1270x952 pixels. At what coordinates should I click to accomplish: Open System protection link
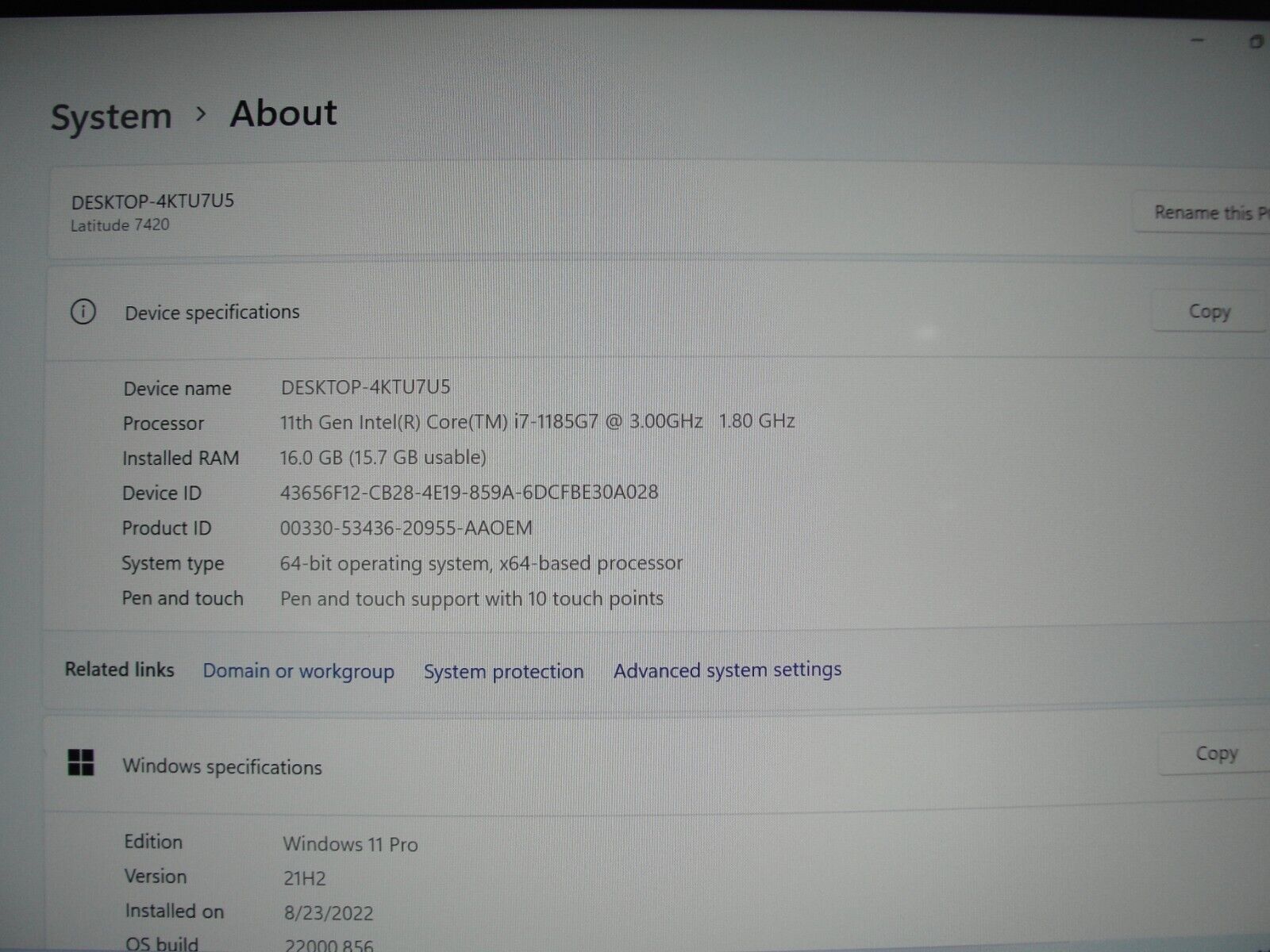coord(503,672)
